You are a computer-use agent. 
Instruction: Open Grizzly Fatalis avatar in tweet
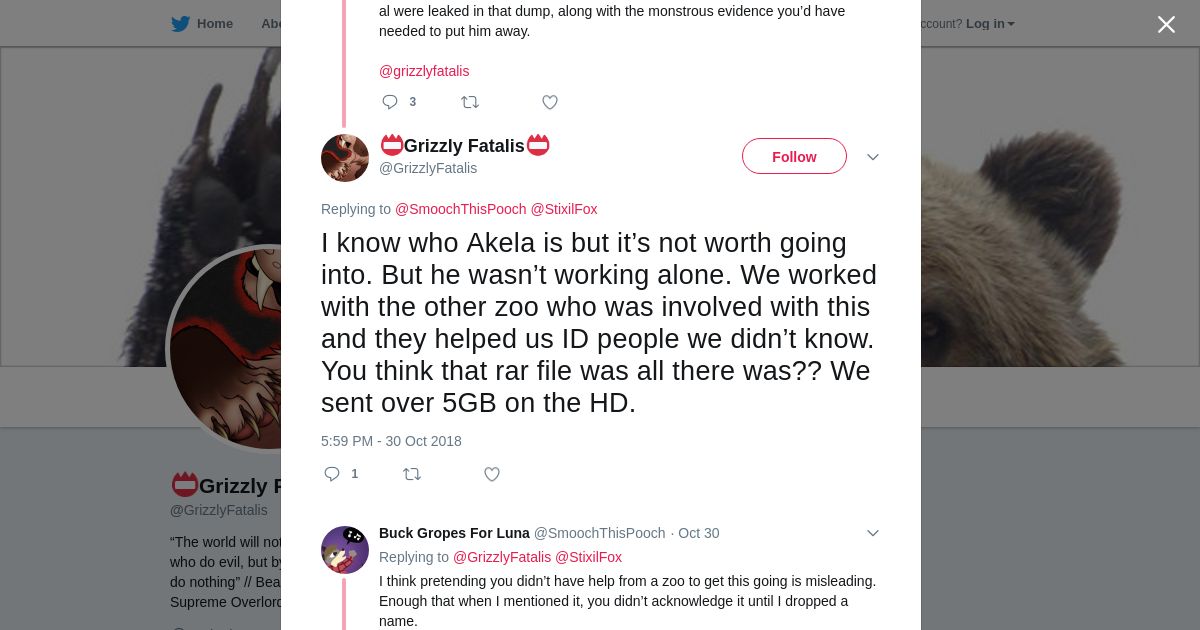pos(345,158)
